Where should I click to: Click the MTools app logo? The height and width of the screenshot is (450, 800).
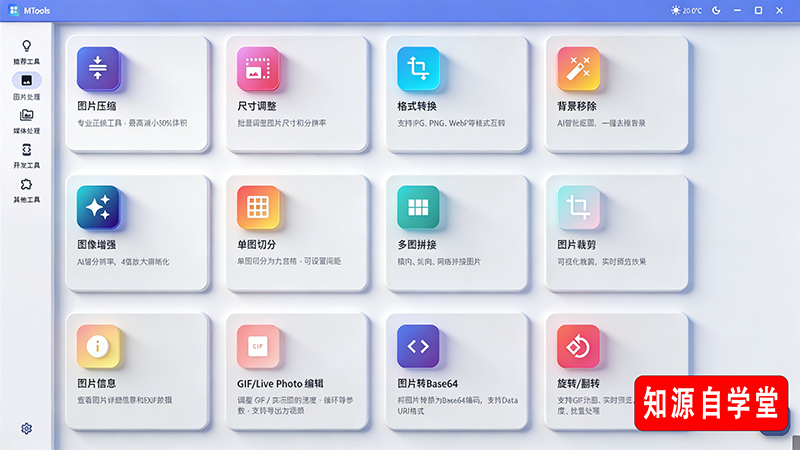(x=14, y=10)
